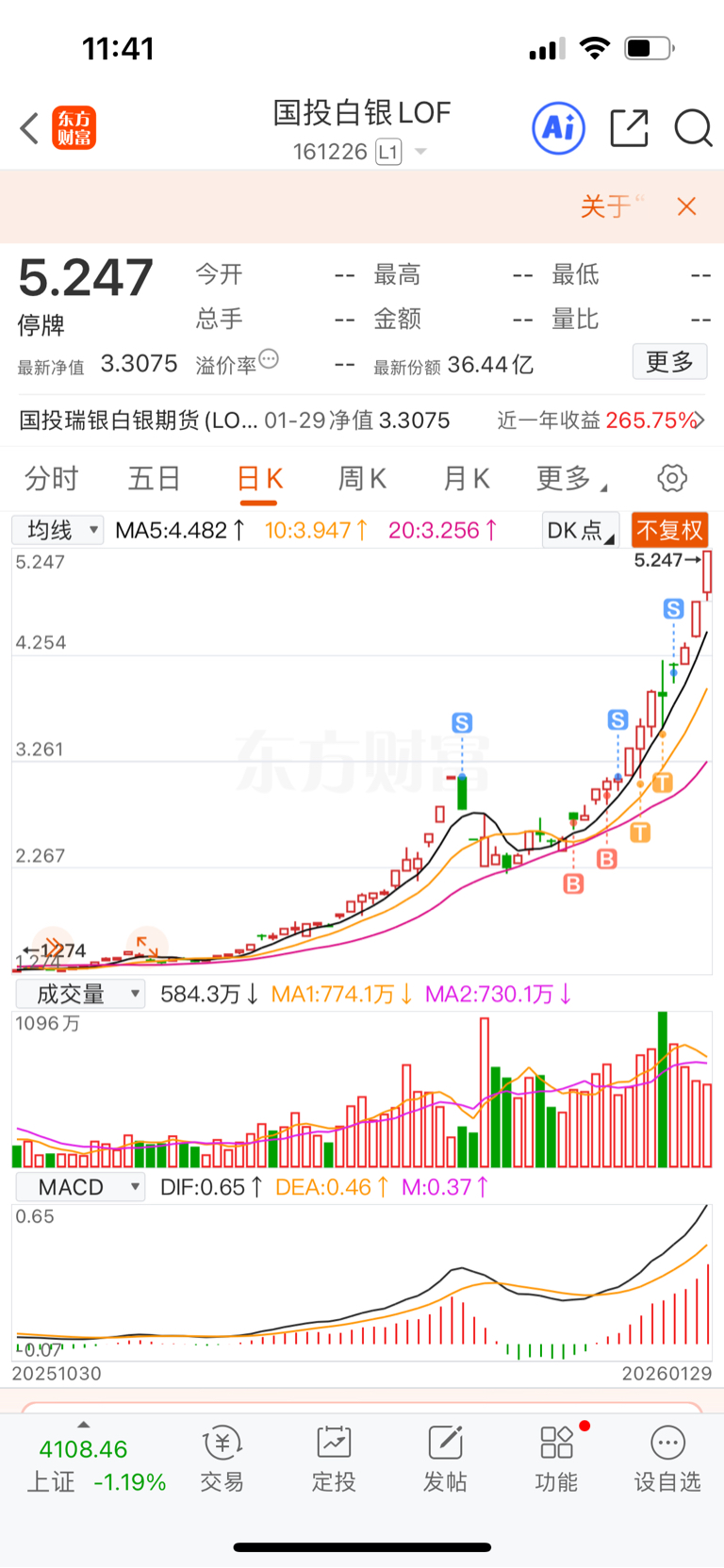Tap the 最新份额 36.44亿 value
Viewport: 724px width, 1568px height.
click(x=491, y=365)
